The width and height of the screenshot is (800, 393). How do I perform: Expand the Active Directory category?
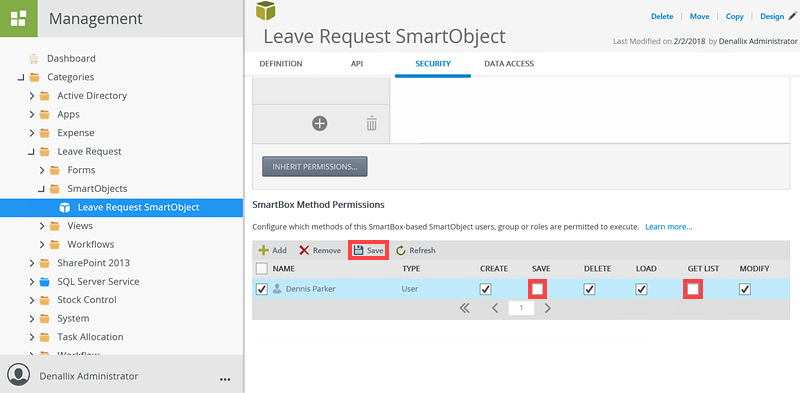32,96
